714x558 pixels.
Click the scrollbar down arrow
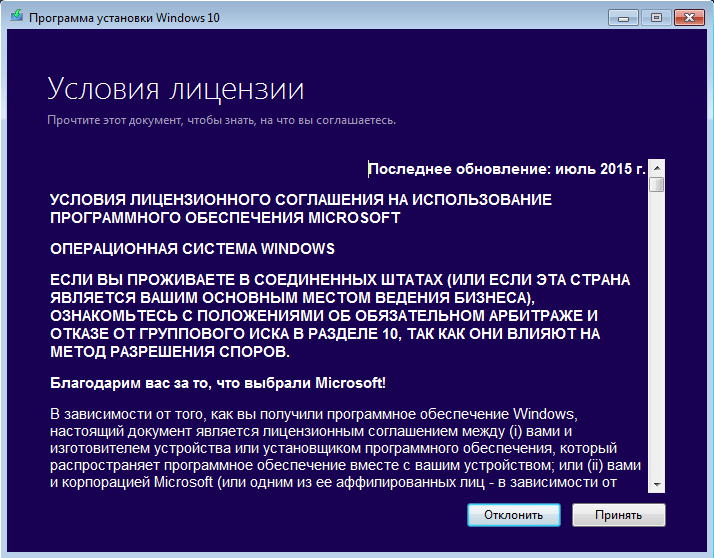(657, 485)
